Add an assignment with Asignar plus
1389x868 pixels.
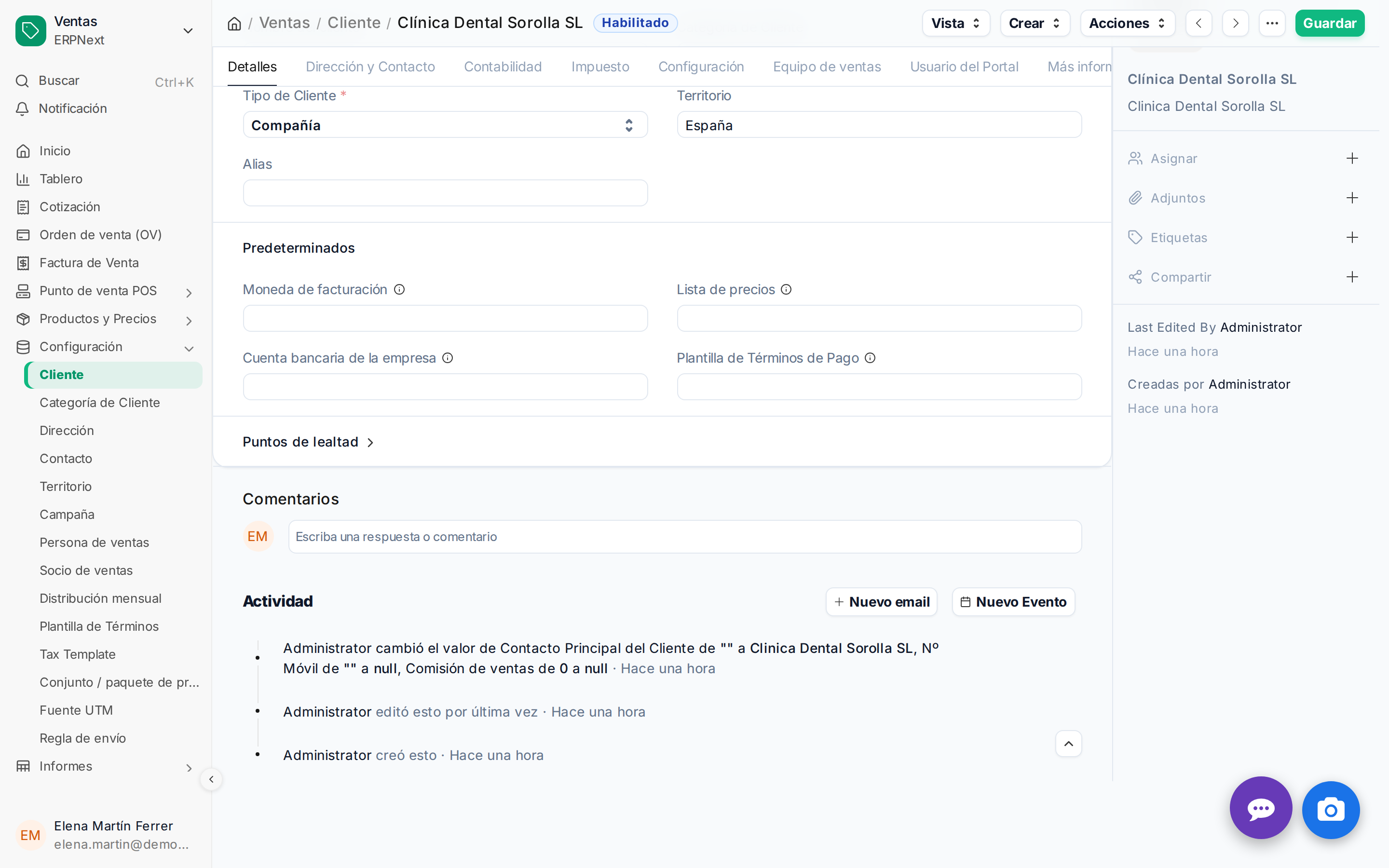1352,159
